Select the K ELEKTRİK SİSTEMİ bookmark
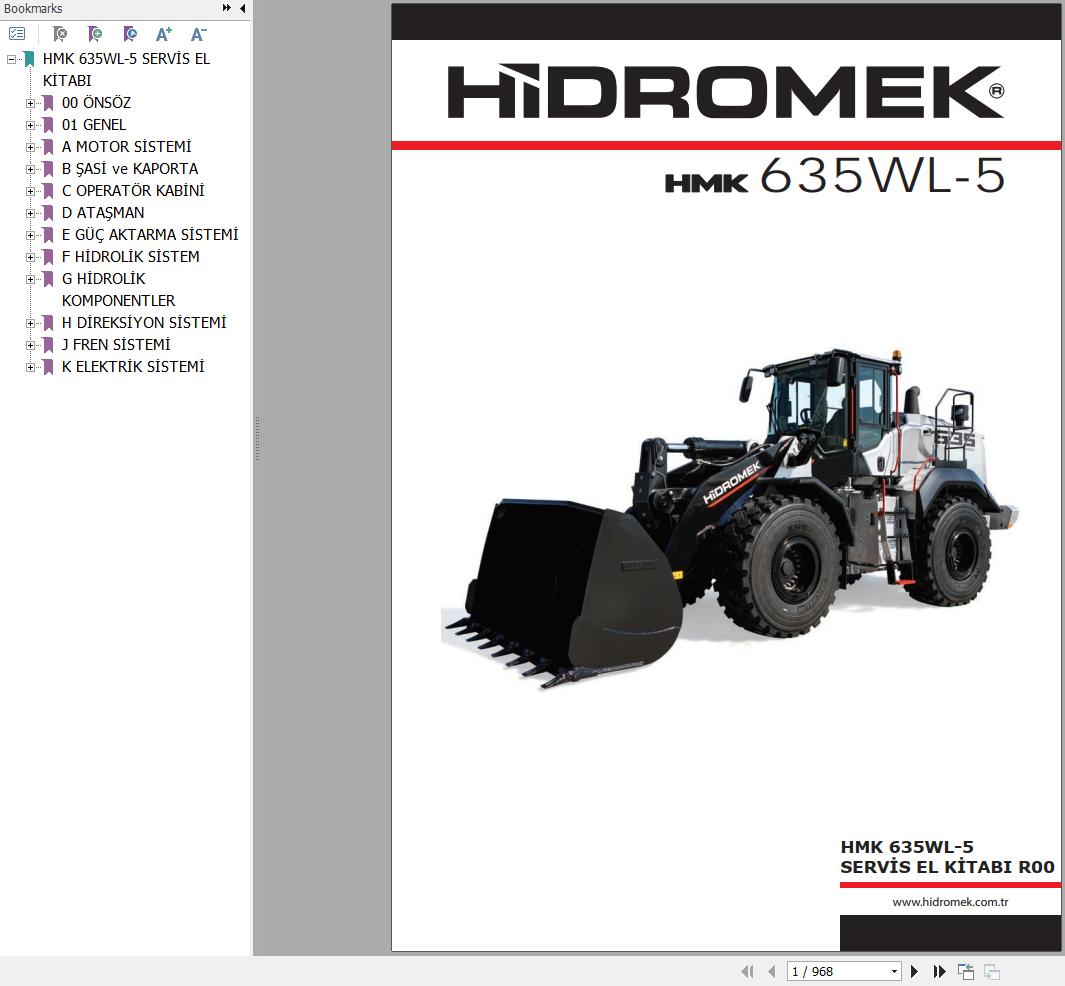This screenshot has width=1065, height=986. coord(133,367)
